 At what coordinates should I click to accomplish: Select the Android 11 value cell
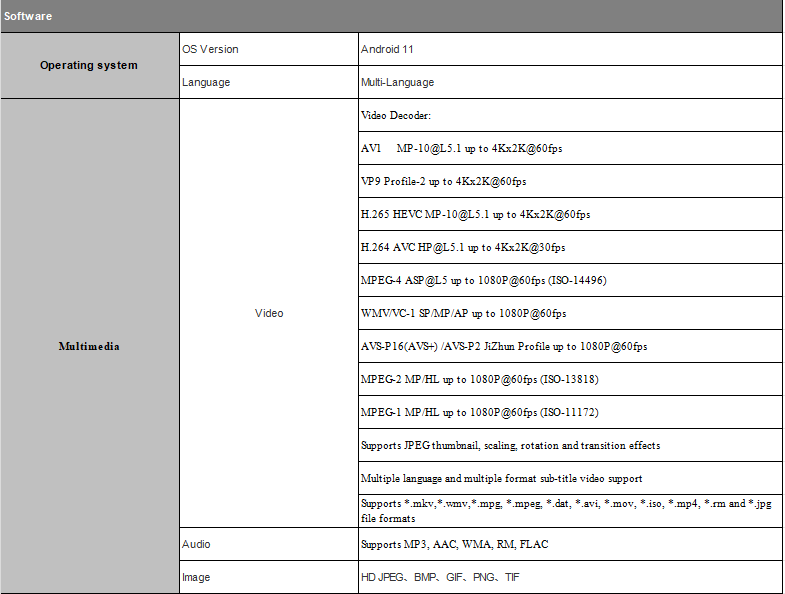(x=387, y=49)
